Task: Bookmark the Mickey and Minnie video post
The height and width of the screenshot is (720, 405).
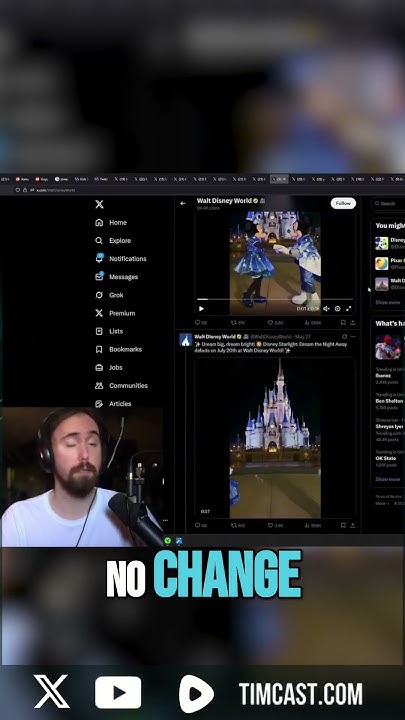Action: (x=343, y=323)
